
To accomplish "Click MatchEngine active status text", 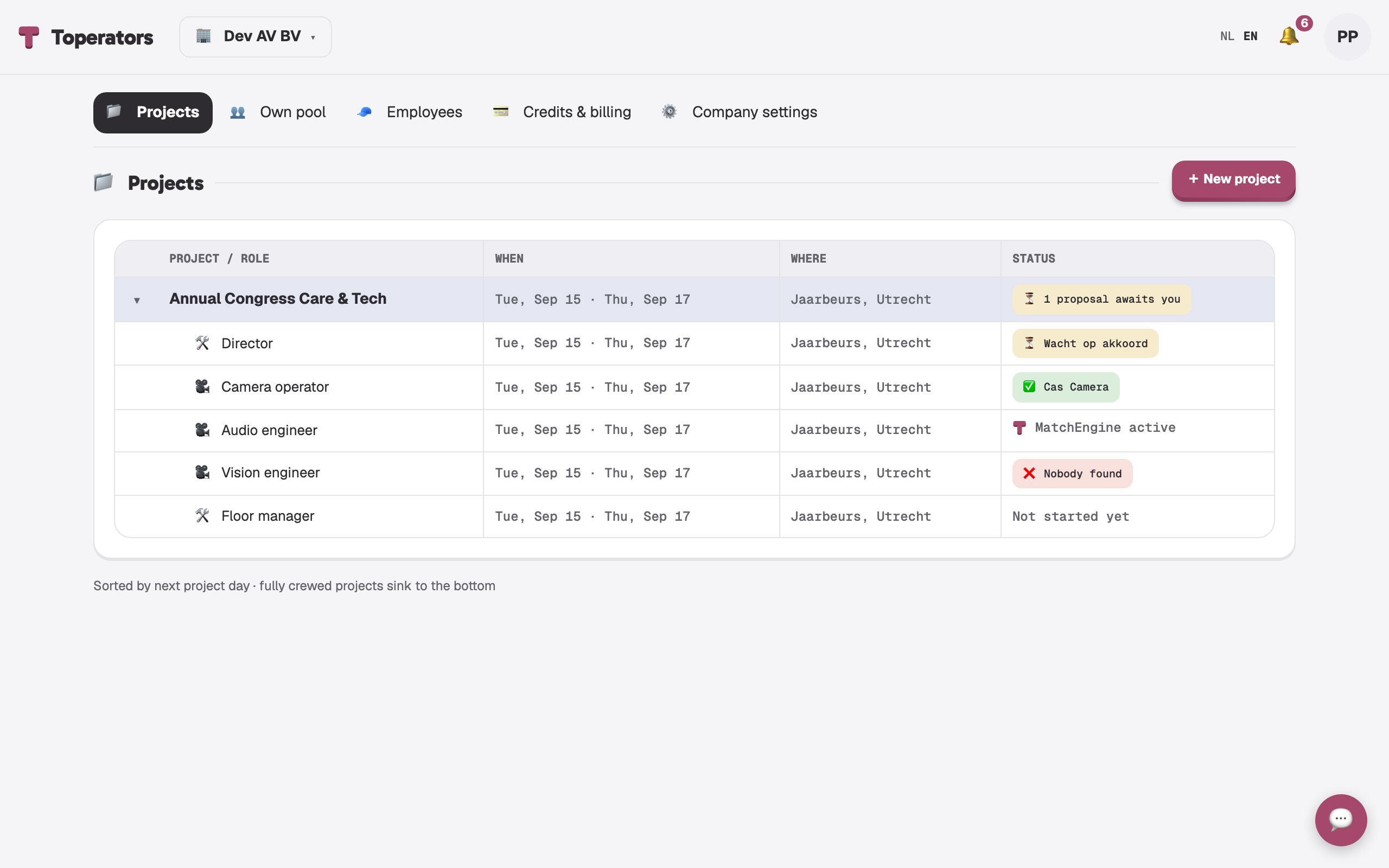I will click(x=1105, y=427).
